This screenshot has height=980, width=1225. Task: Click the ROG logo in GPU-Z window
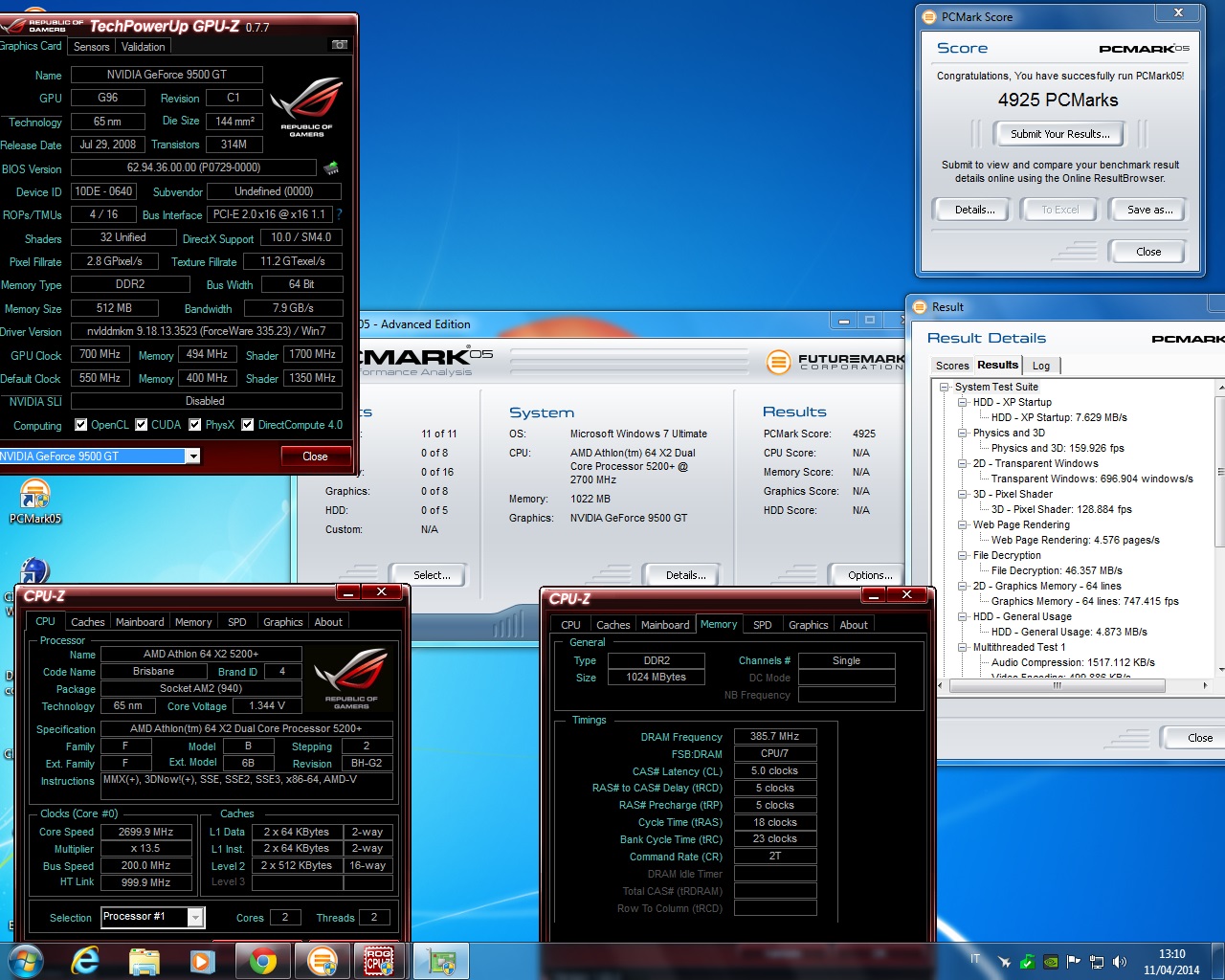click(306, 106)
